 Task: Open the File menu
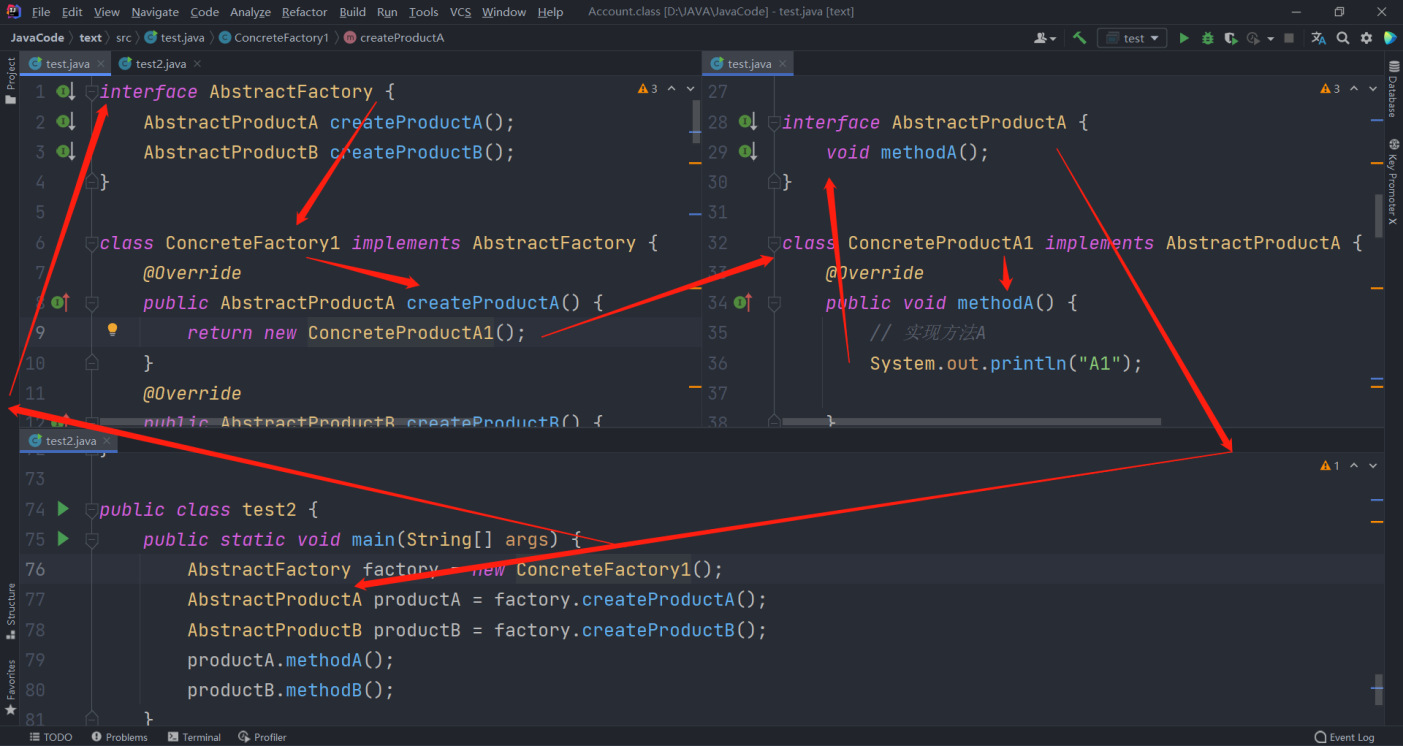pyautogui.click(x=41, y=12)
